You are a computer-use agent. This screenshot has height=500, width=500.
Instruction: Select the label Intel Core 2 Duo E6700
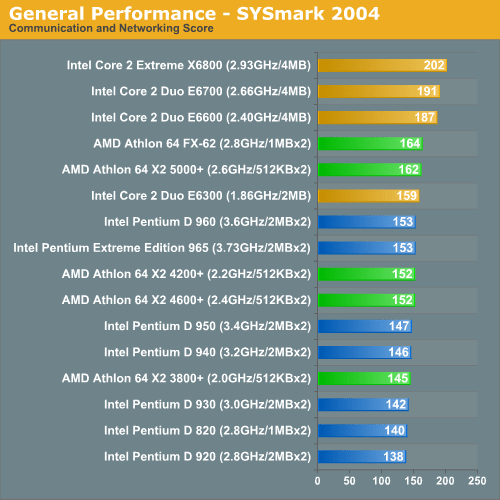tap(201, 91)
